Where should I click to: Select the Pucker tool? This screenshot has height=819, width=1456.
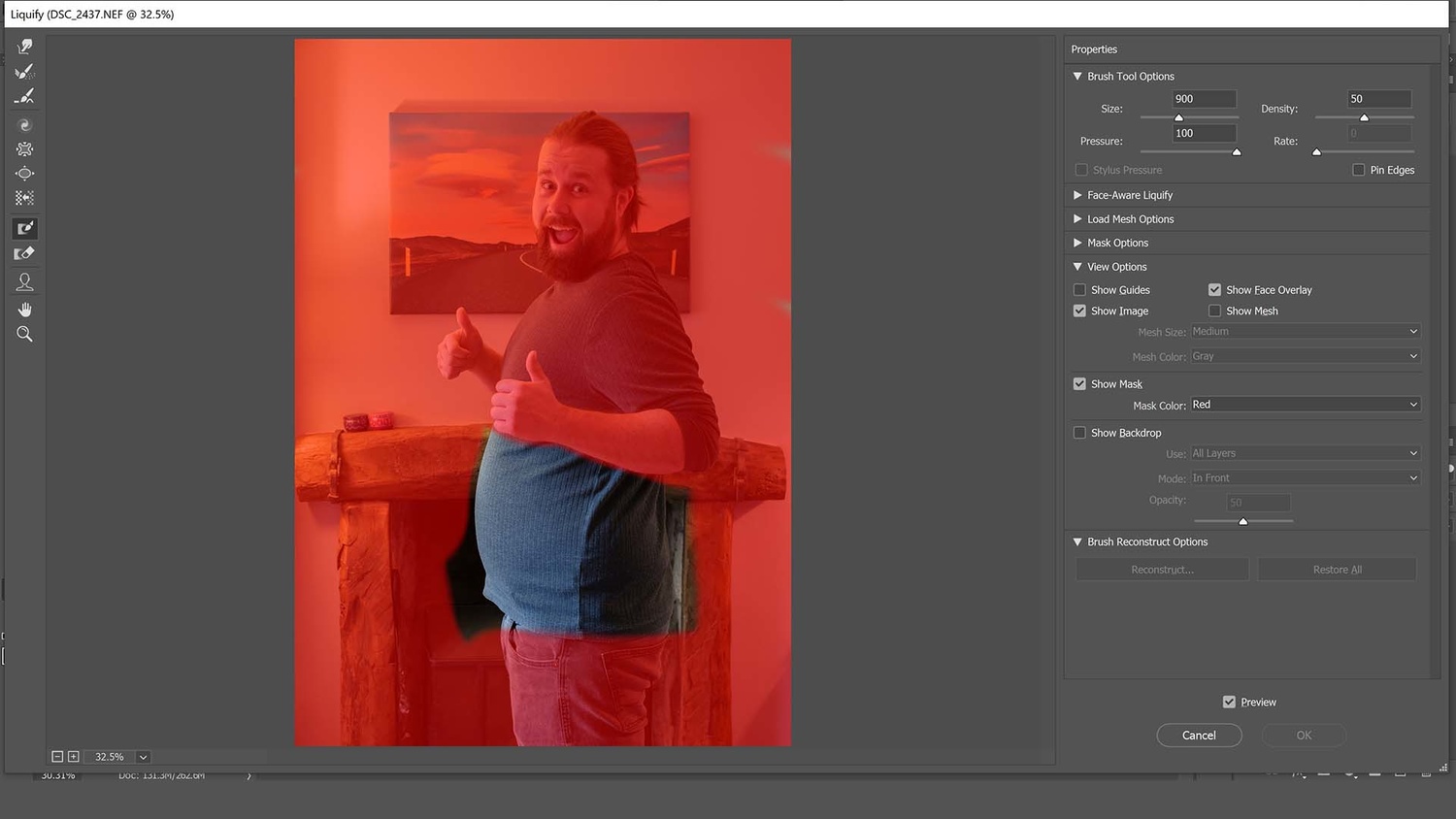[24, 149]
